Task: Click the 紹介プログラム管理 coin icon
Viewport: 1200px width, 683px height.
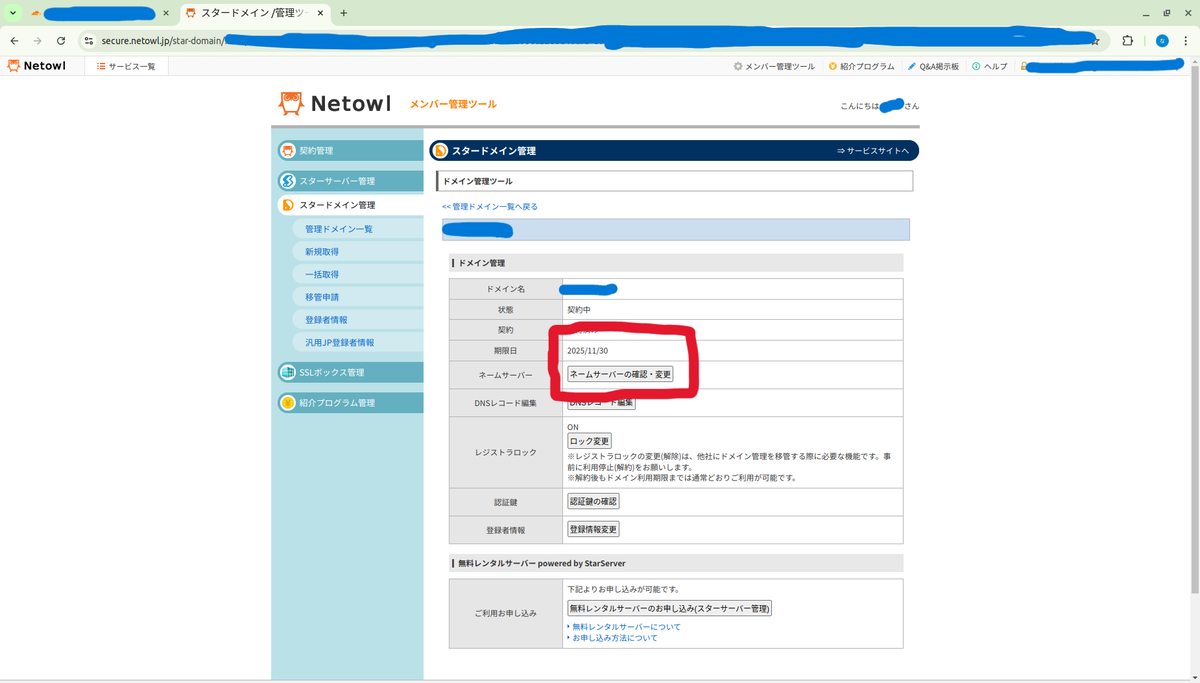Action: (x=288, y=403)
